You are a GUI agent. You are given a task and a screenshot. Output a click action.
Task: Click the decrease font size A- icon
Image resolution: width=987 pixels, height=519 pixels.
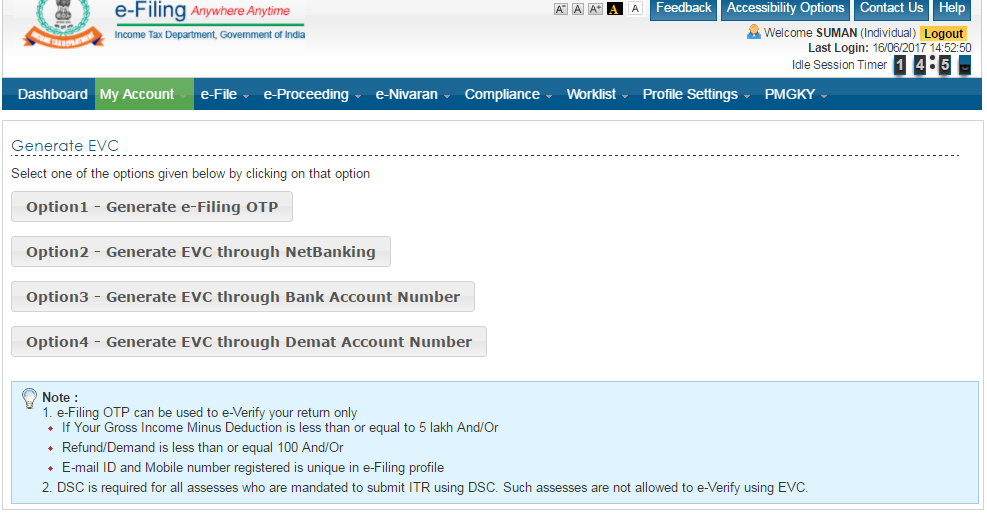561,9
